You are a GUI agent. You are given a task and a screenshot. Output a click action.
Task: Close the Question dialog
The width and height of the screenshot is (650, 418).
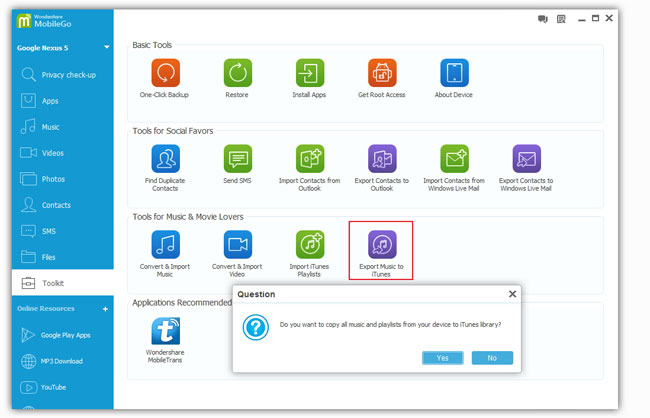(512, 294)
